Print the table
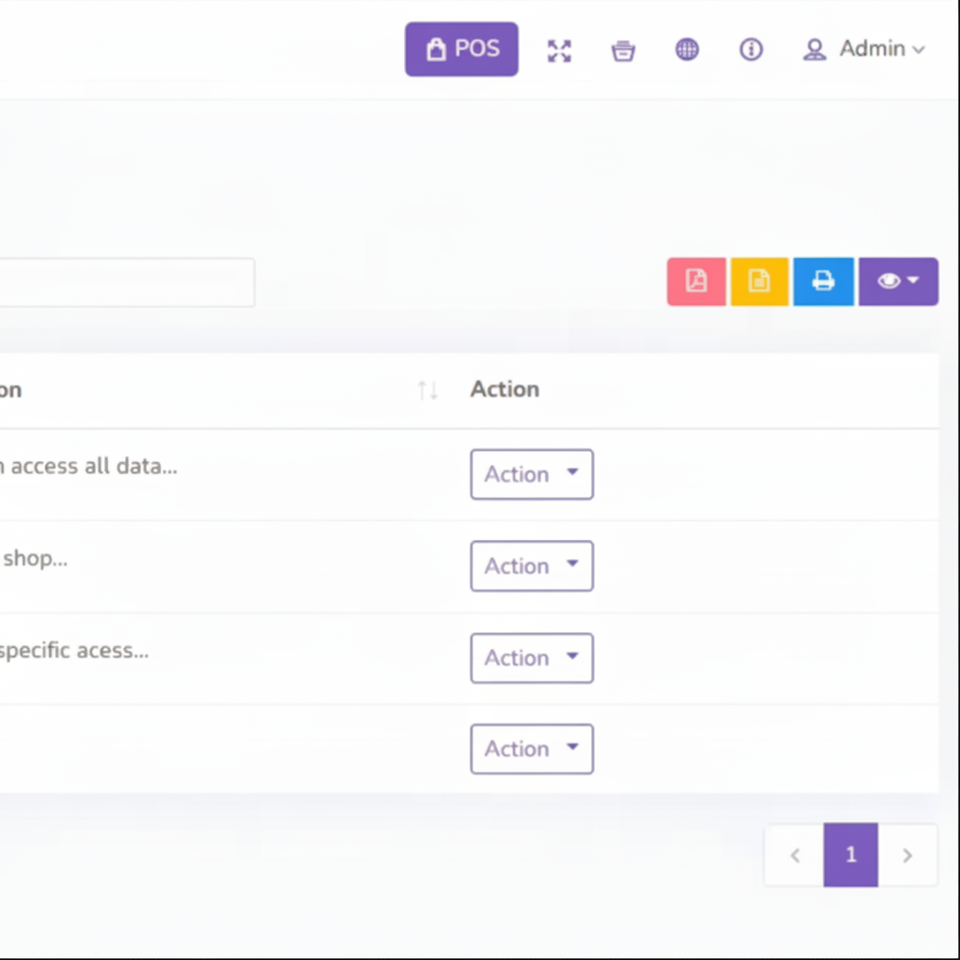960x960 pixels. click(823, 282)
